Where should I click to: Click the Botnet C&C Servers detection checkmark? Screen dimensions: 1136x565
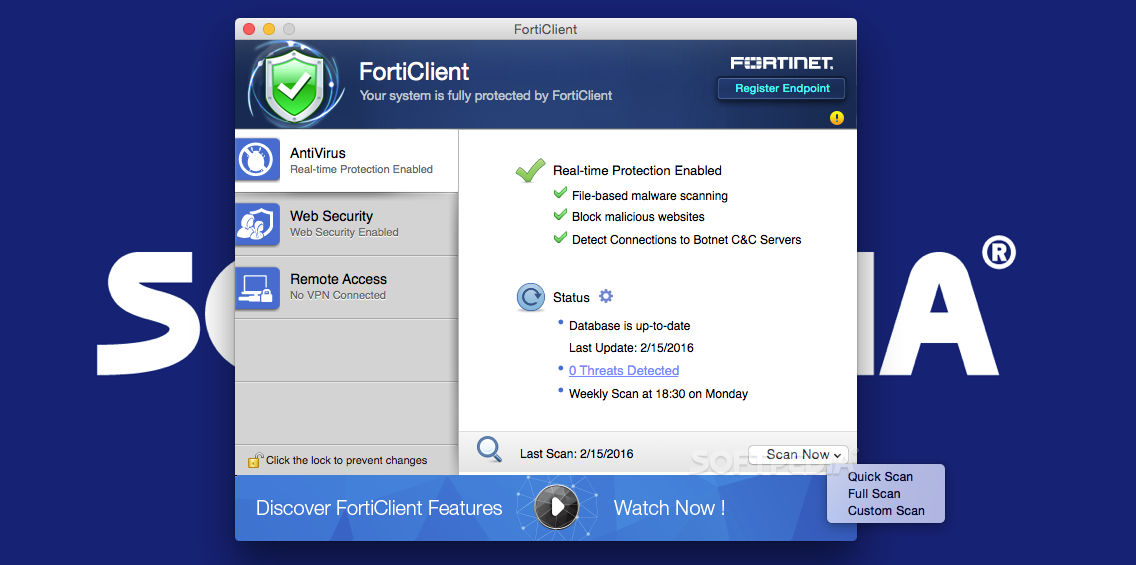point(560,238)
